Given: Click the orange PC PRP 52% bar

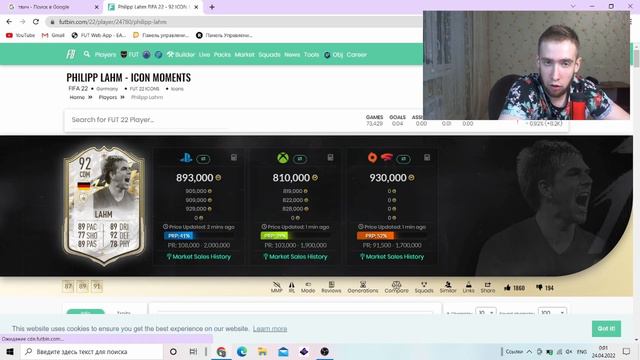Looking at the screenshot, I should click(376, 236).
